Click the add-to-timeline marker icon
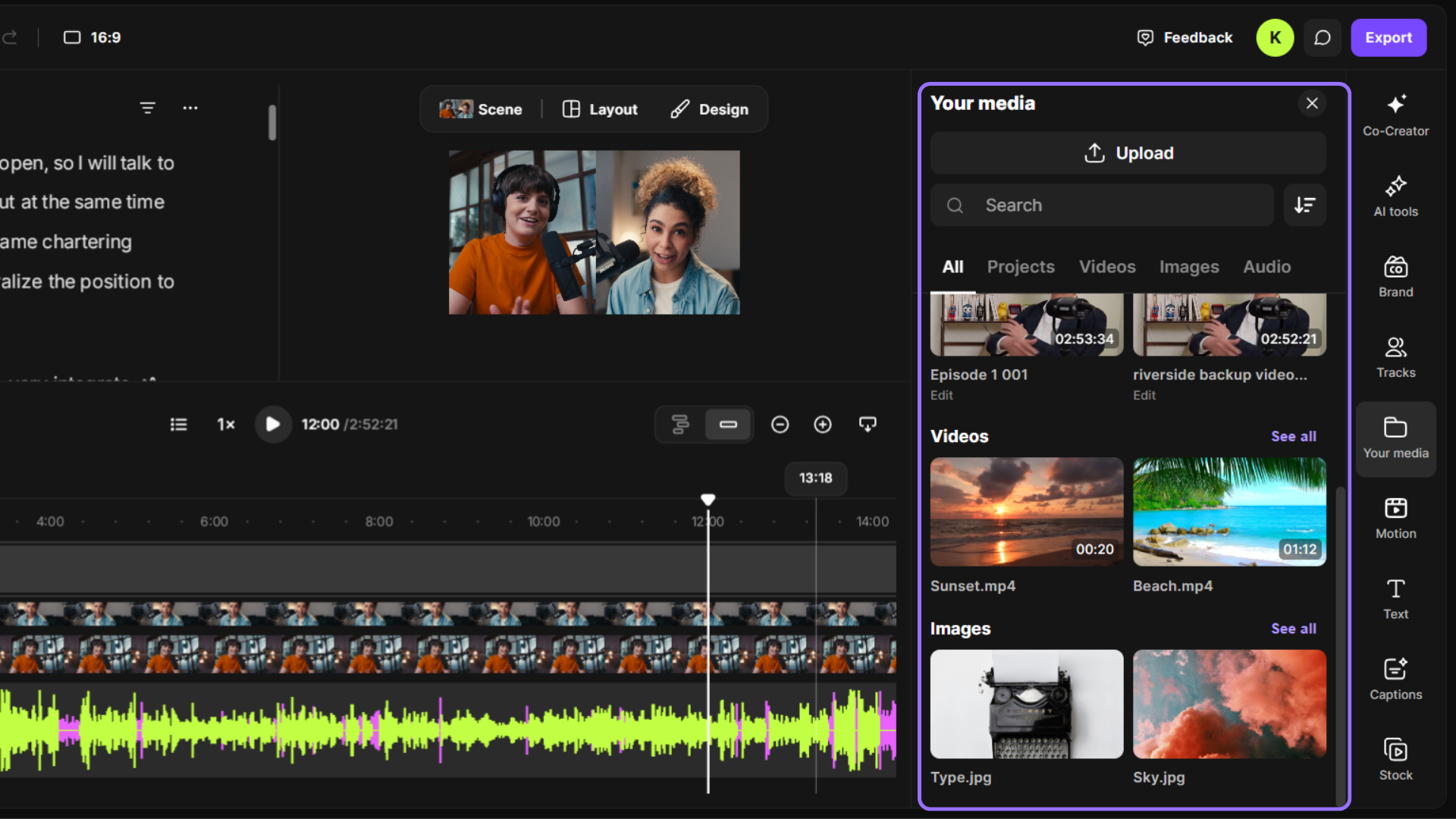The width and height of the screenshot is (1456, 819). coord(868,425)
